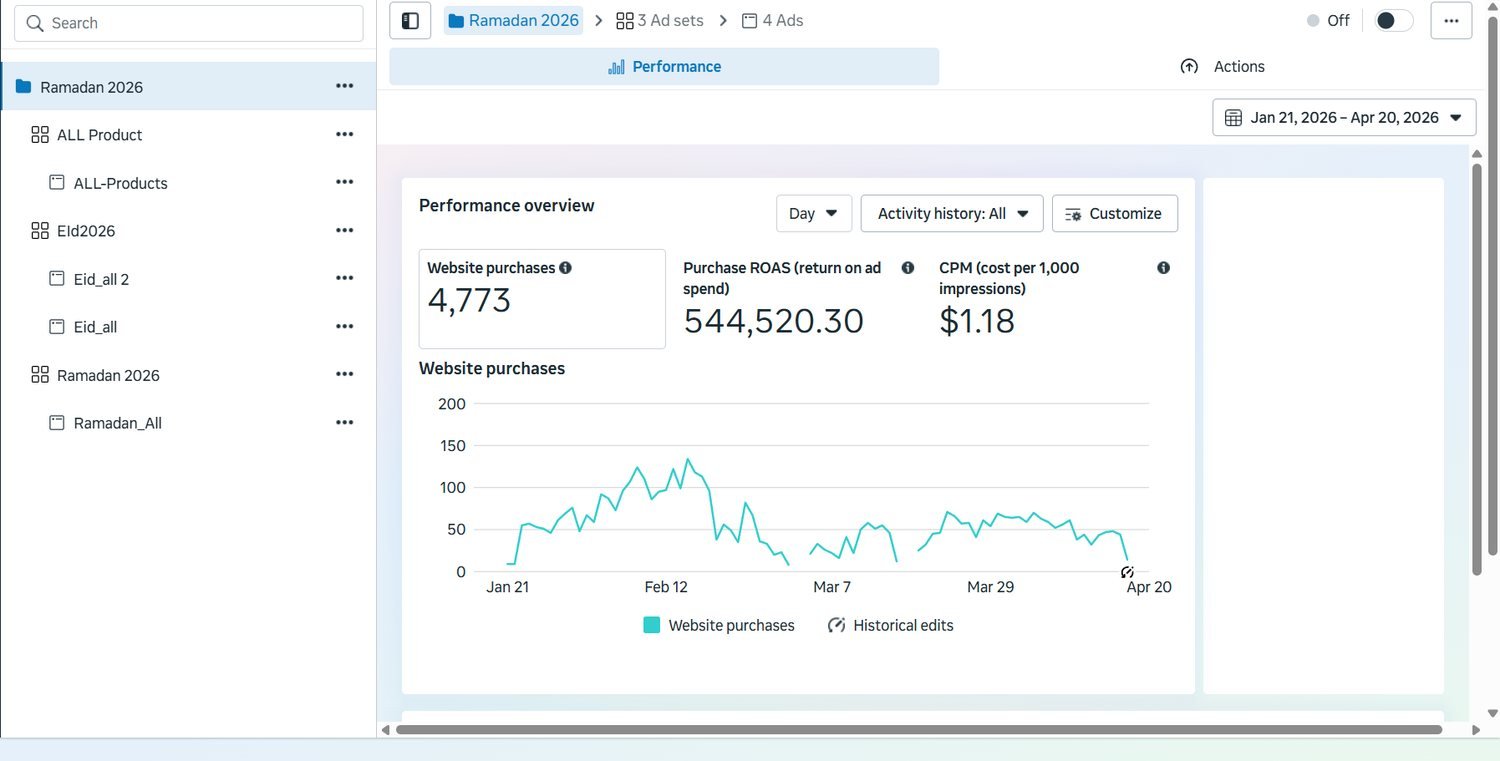This screenshot has width=1500, height=761.
Task: Open more options for EId2026 ad set
Action: (x=345, y=230)
